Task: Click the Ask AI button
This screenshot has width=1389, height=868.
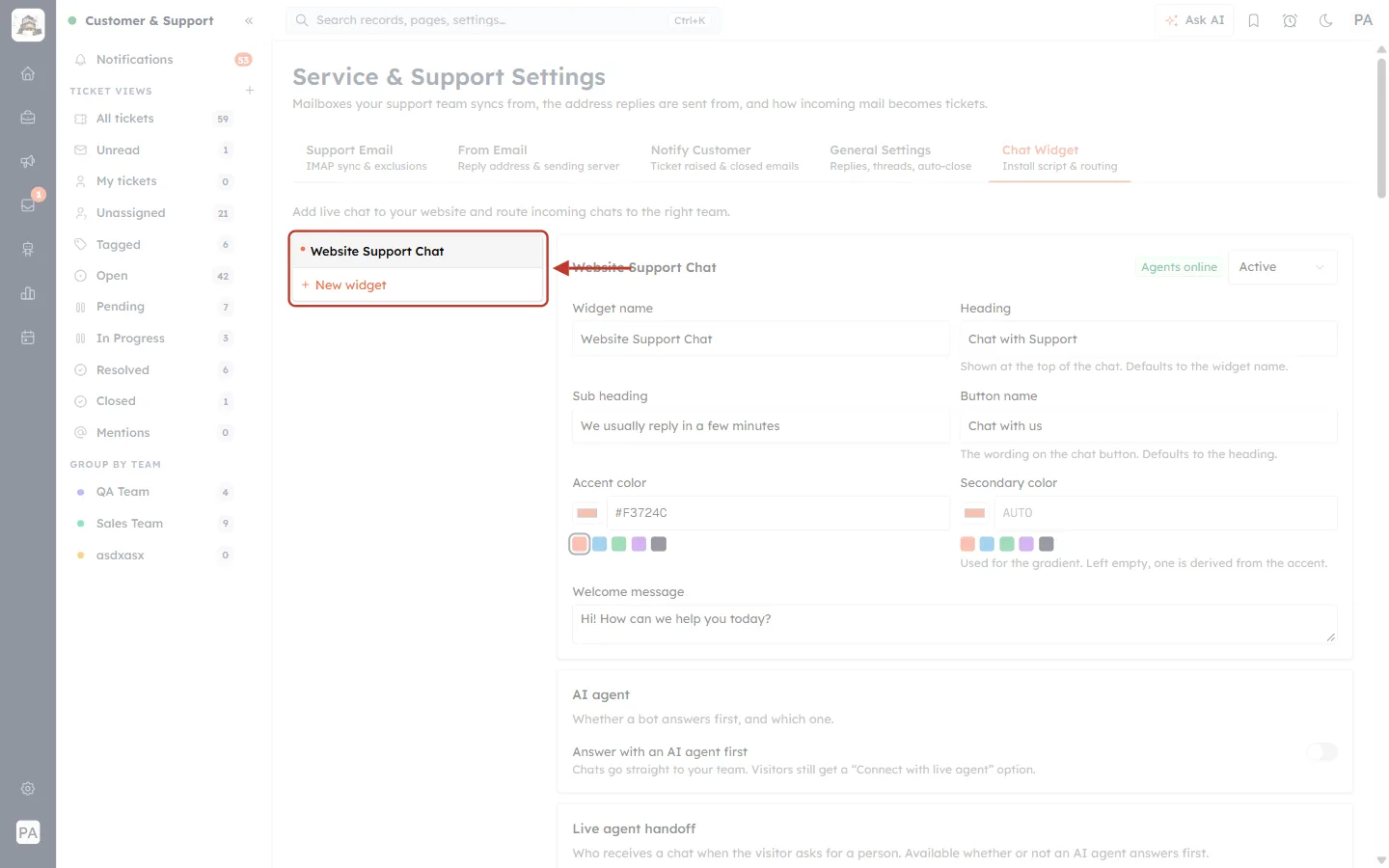Action: click(1194, 20)
